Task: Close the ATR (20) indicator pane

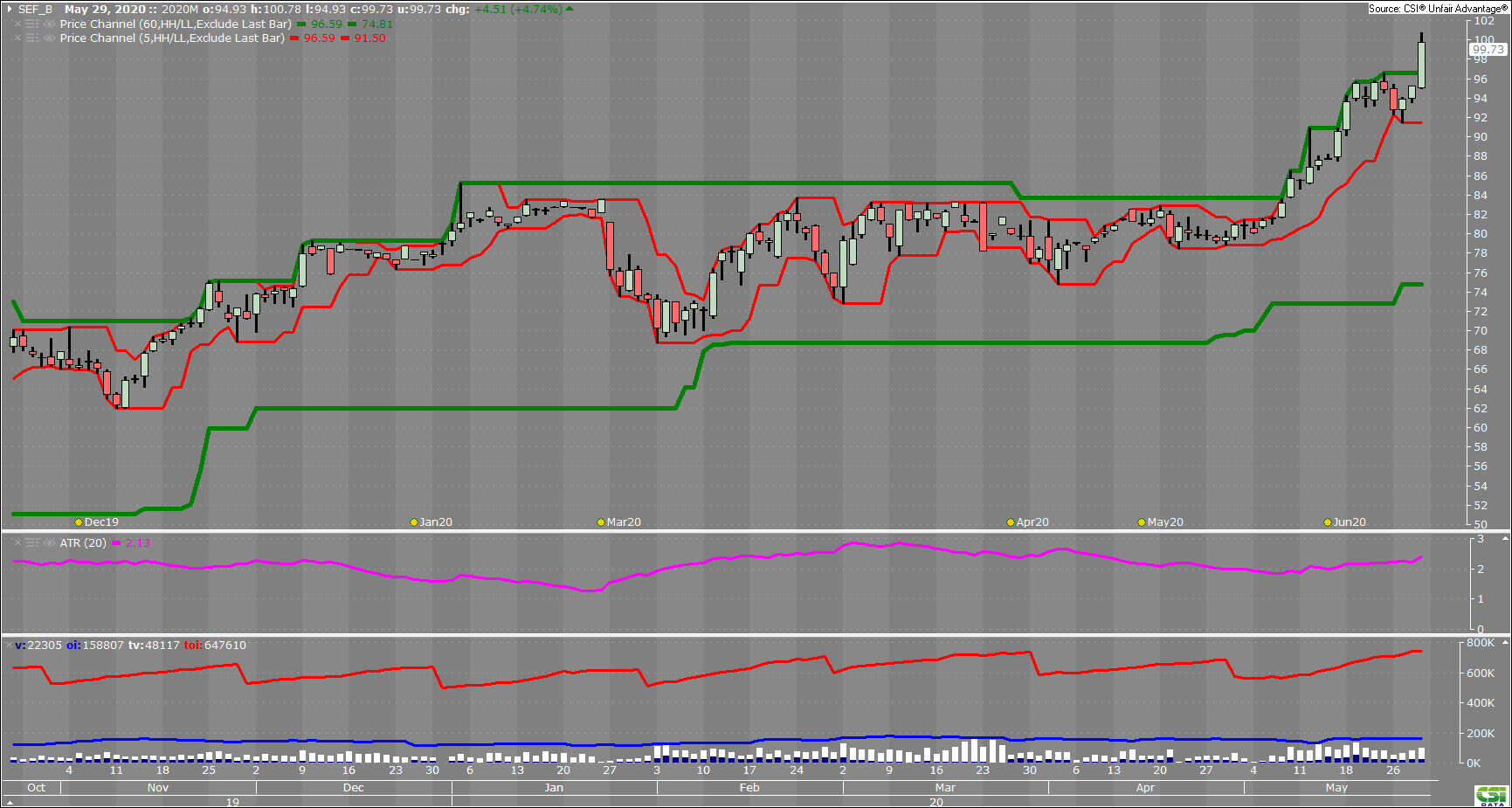Action: point(17,543)
